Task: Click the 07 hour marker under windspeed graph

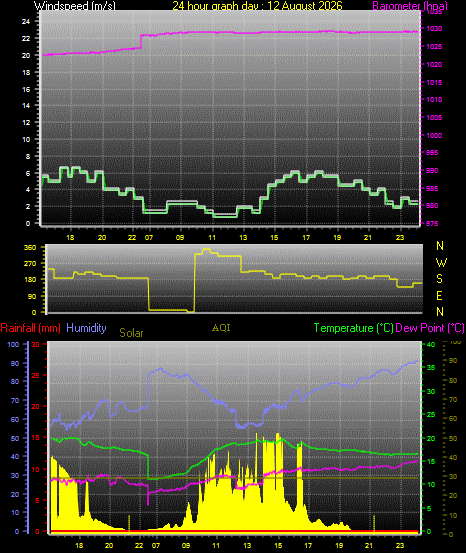Action: [149, 238]
